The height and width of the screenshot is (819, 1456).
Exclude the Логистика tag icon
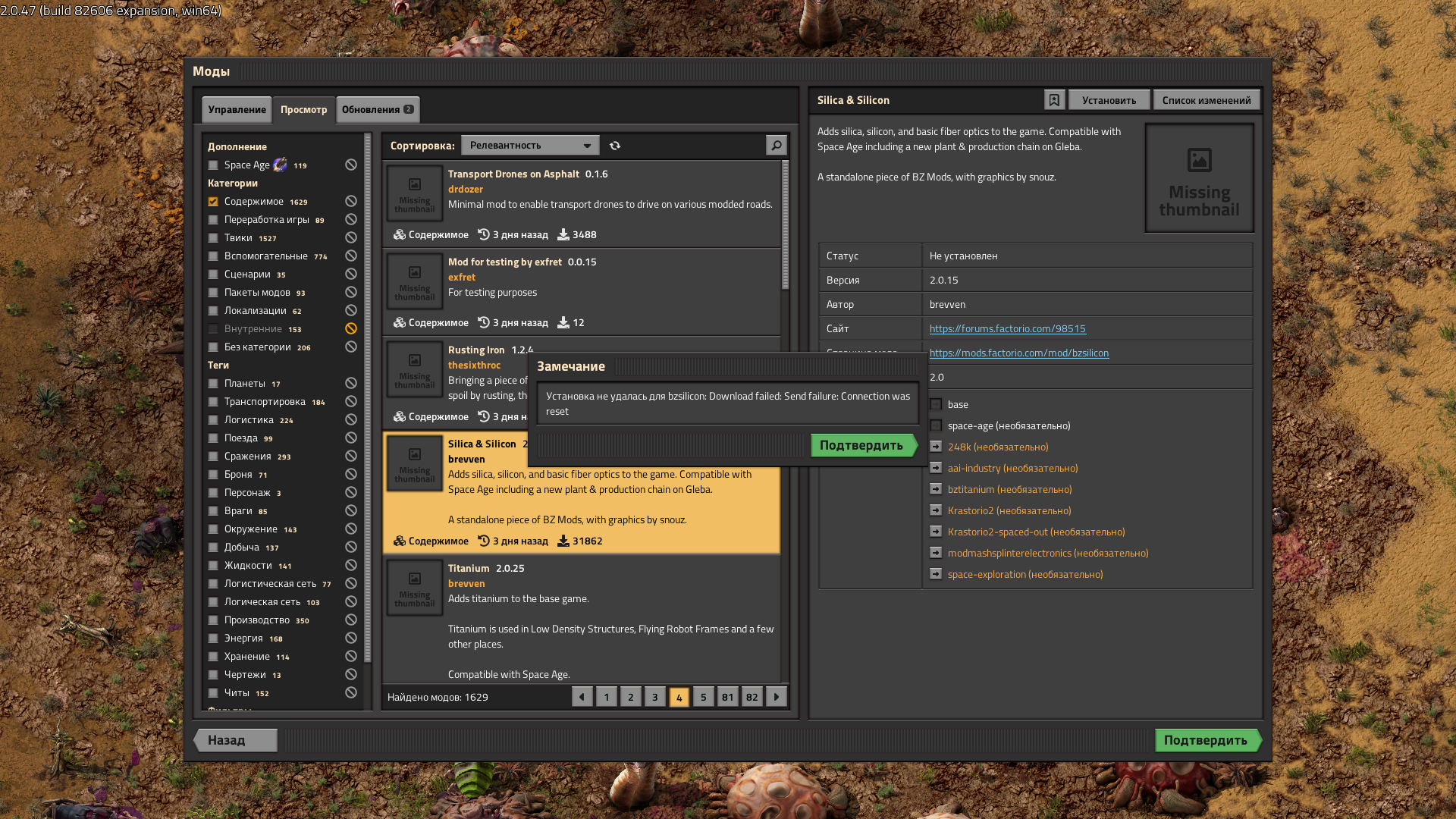pos(351,419)
